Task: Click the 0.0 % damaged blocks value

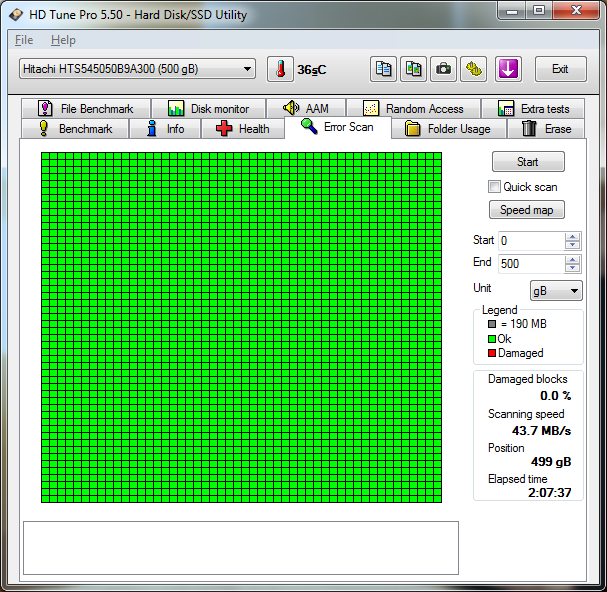Action: point(556,396)
